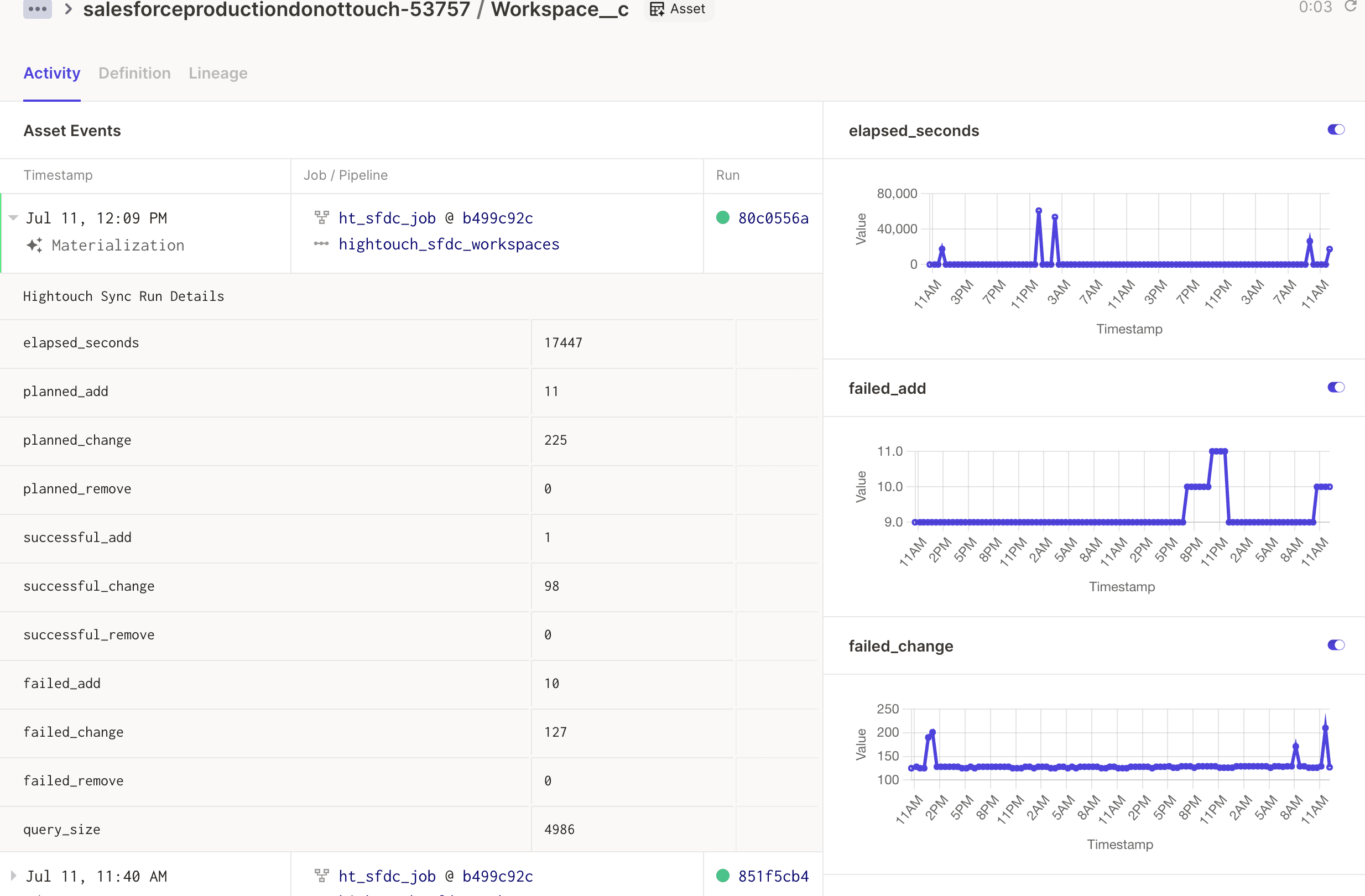Switch to the Lineage tab
1365x896 pixels.
click(218, 74)
